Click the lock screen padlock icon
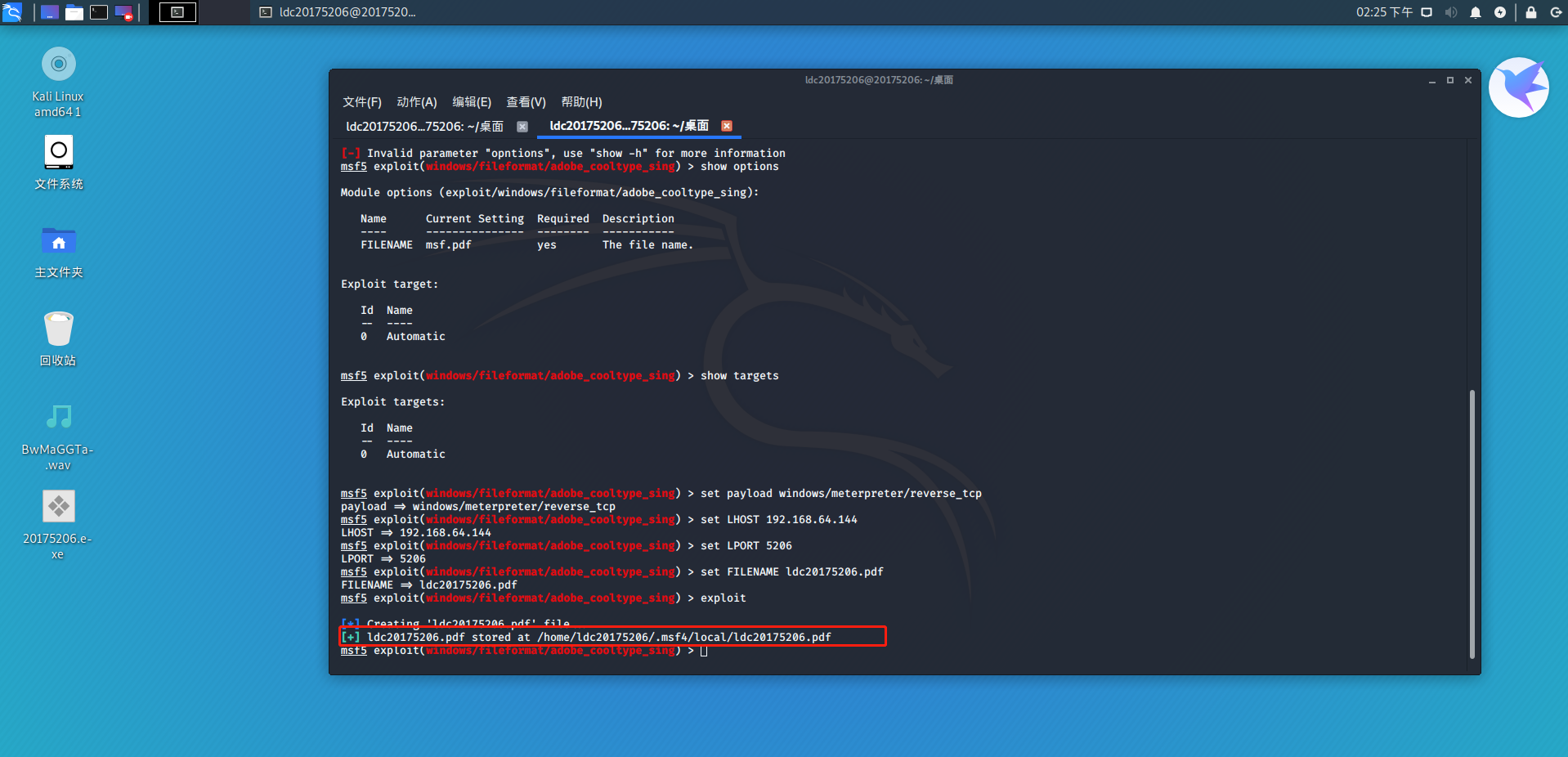1568x757 pixels. [x=1531, y=12]
